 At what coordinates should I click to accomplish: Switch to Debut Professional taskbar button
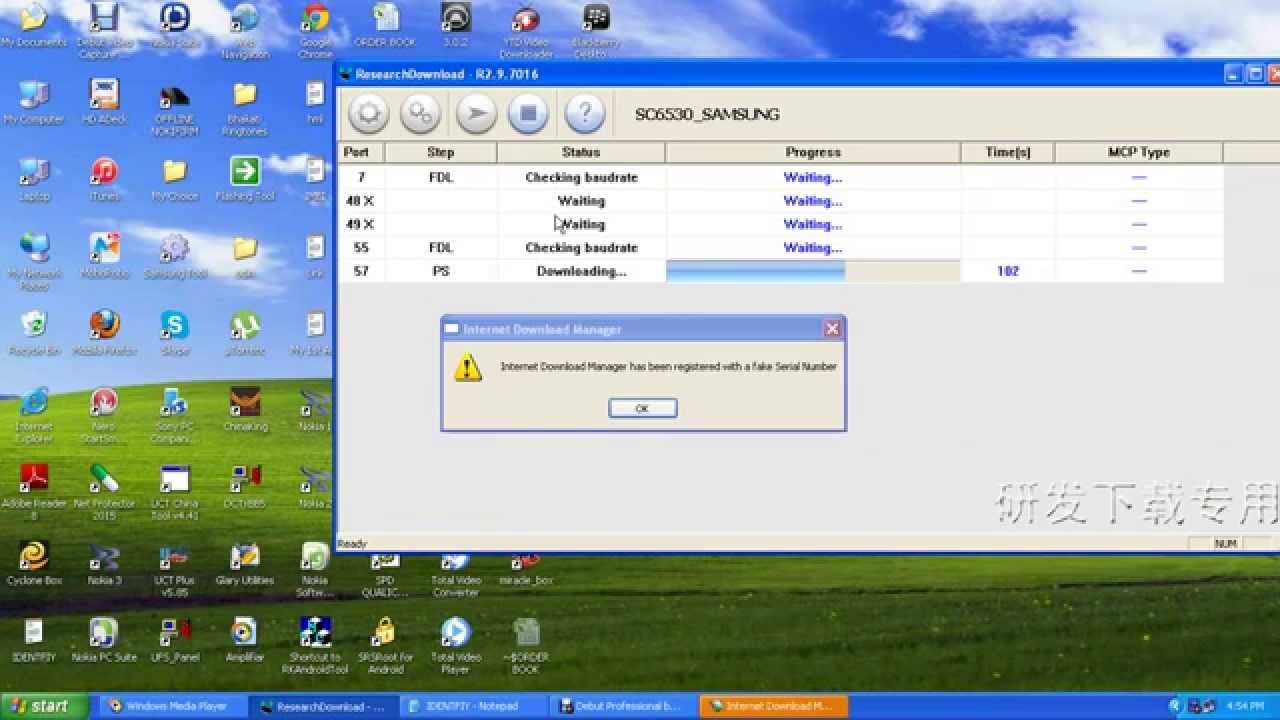point(624,706)
